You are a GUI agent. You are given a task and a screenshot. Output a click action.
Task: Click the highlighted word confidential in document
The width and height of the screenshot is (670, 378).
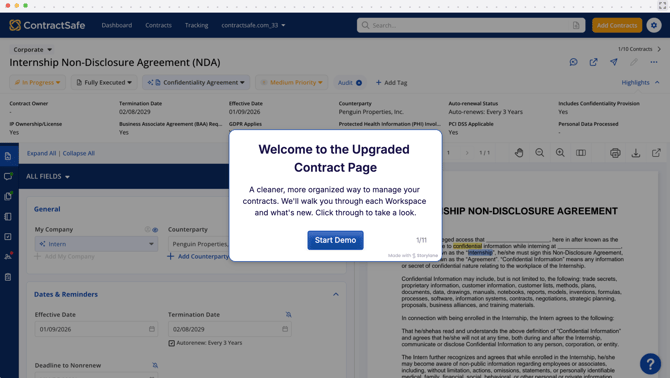(467, 246)
